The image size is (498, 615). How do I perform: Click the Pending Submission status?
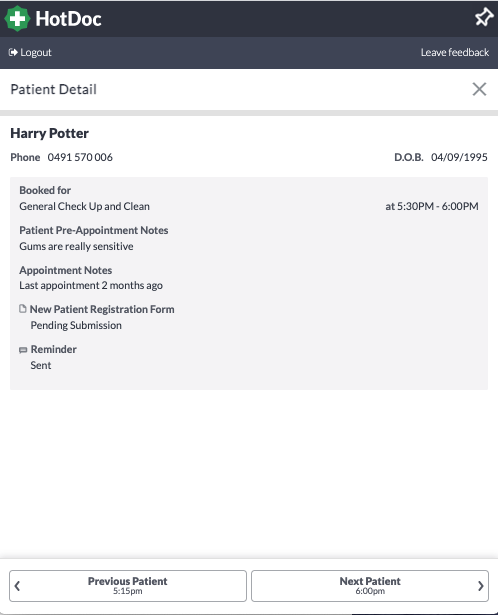[x=76, y=325]
